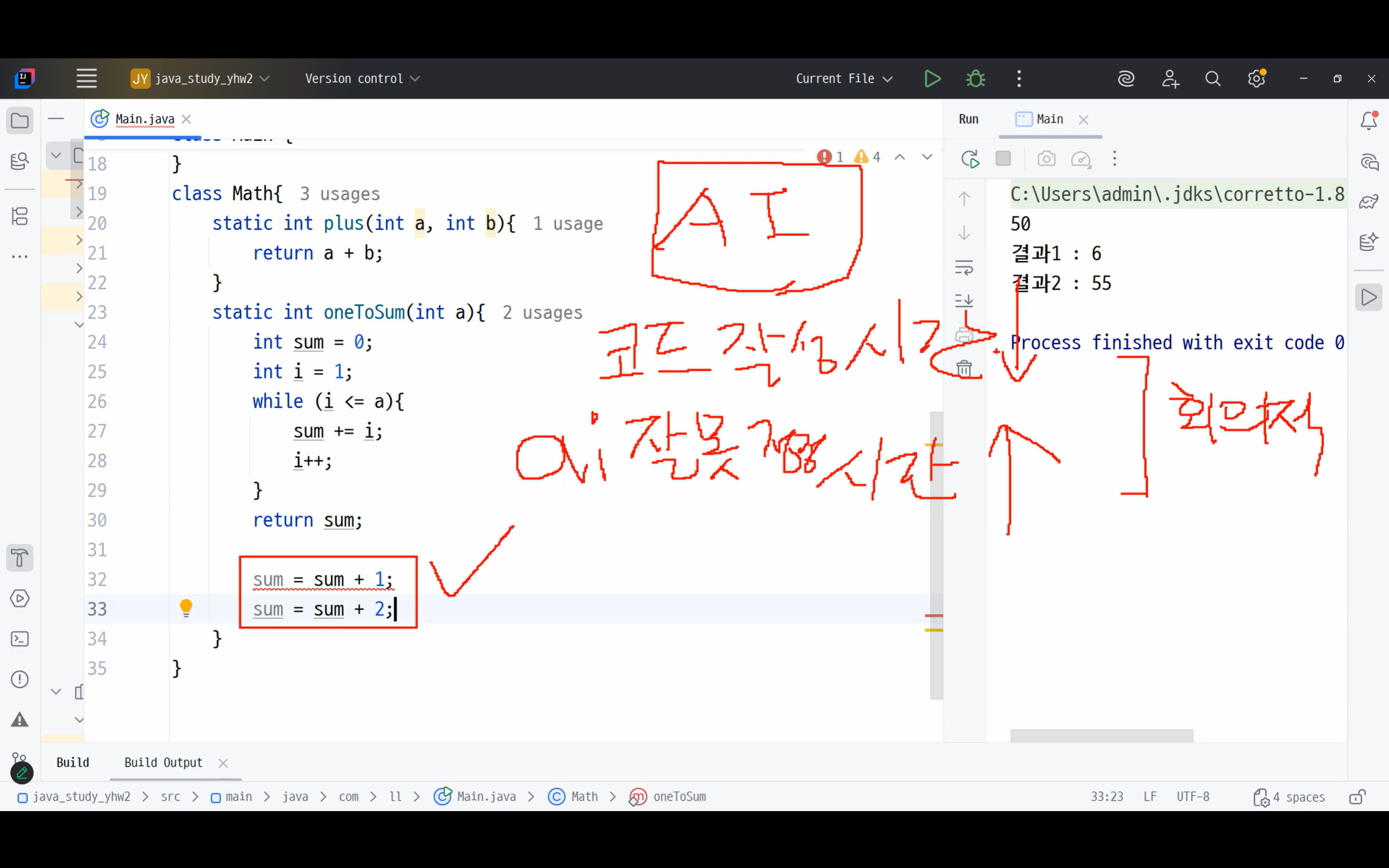The width and height of the screenshot is (1389, 868).
Task: Go to line via 33:23 caret position
Action: point(1106,797)
